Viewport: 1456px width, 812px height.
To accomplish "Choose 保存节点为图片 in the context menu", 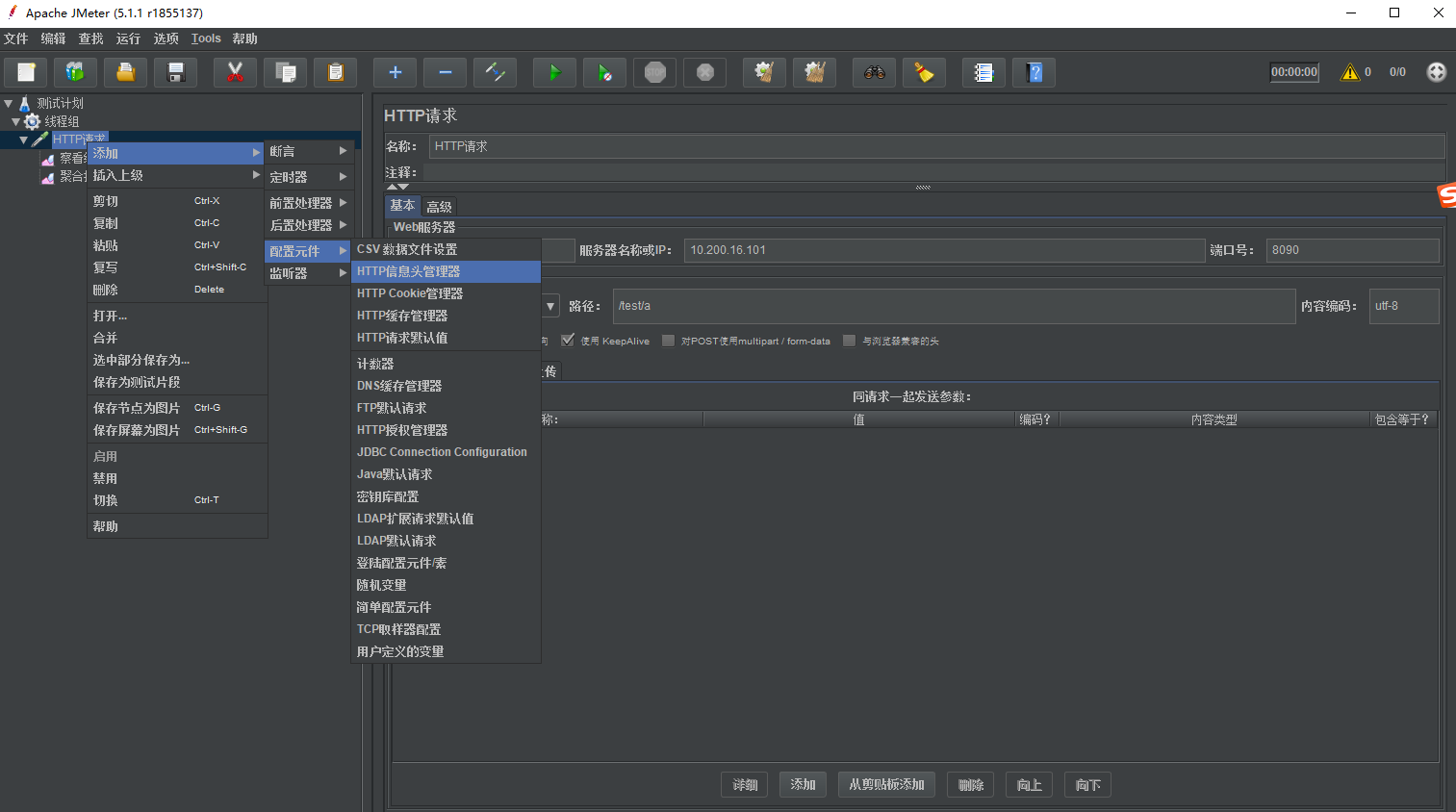I will (177, 408).
